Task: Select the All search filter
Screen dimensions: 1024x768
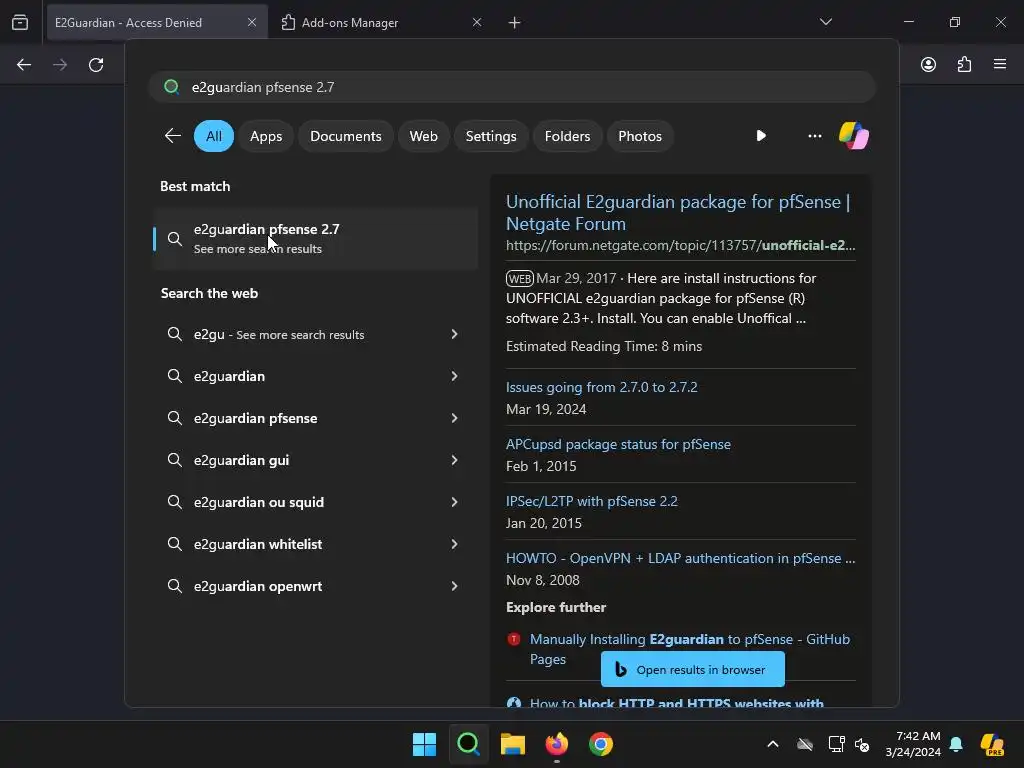Action: coord(214,136)
